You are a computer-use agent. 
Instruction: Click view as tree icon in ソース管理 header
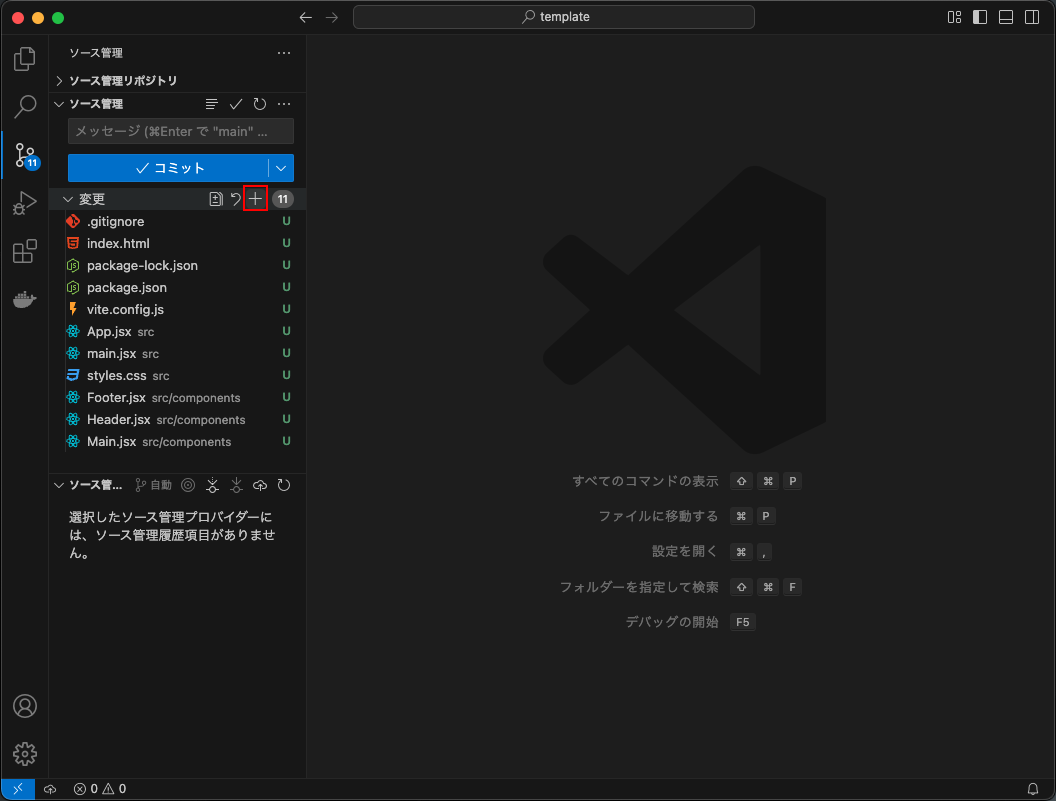pyautogui.click(x=211, y=104)
